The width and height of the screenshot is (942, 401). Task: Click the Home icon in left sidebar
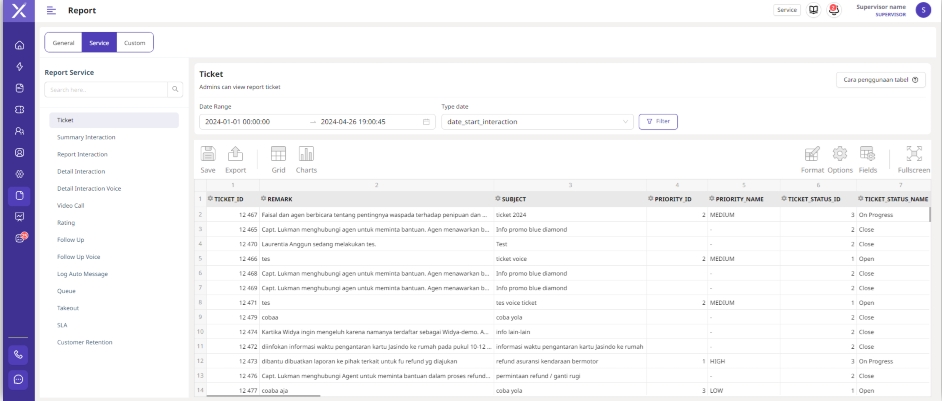coord(17,45)
